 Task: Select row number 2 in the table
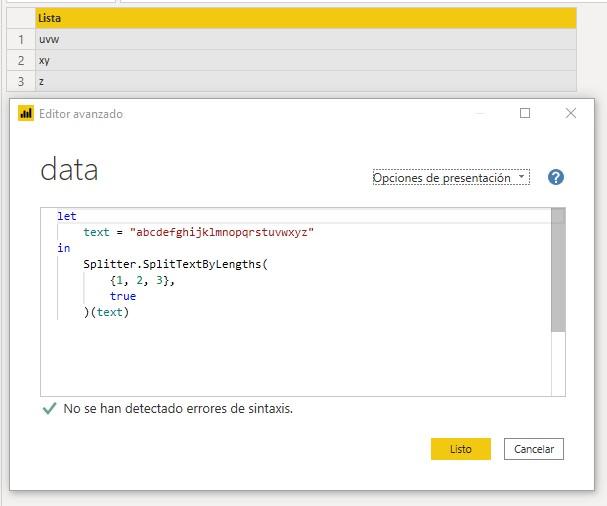pos(20,60)
